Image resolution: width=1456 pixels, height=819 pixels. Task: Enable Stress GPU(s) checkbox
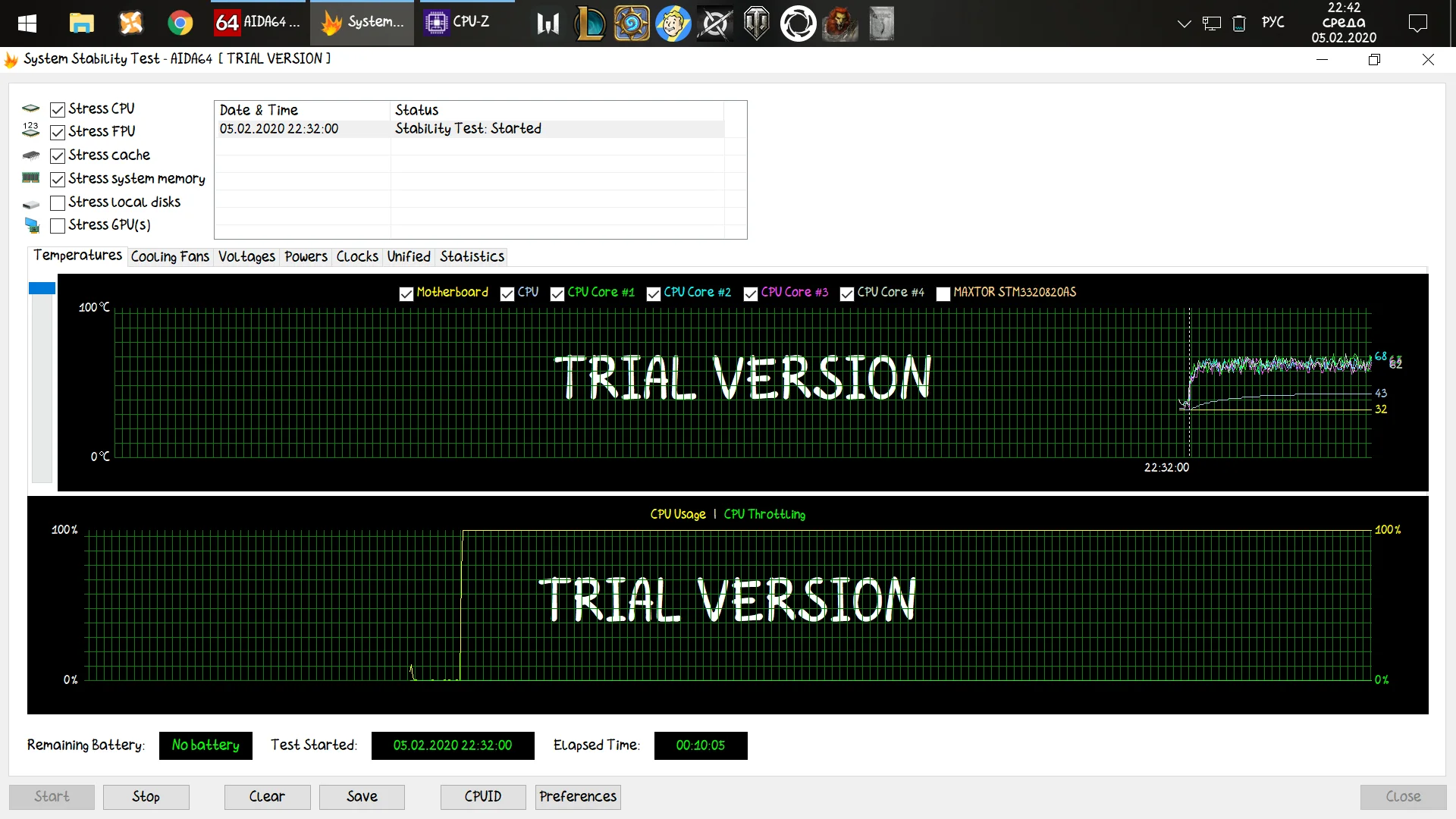pyautogui.click(x=58, y=226)
